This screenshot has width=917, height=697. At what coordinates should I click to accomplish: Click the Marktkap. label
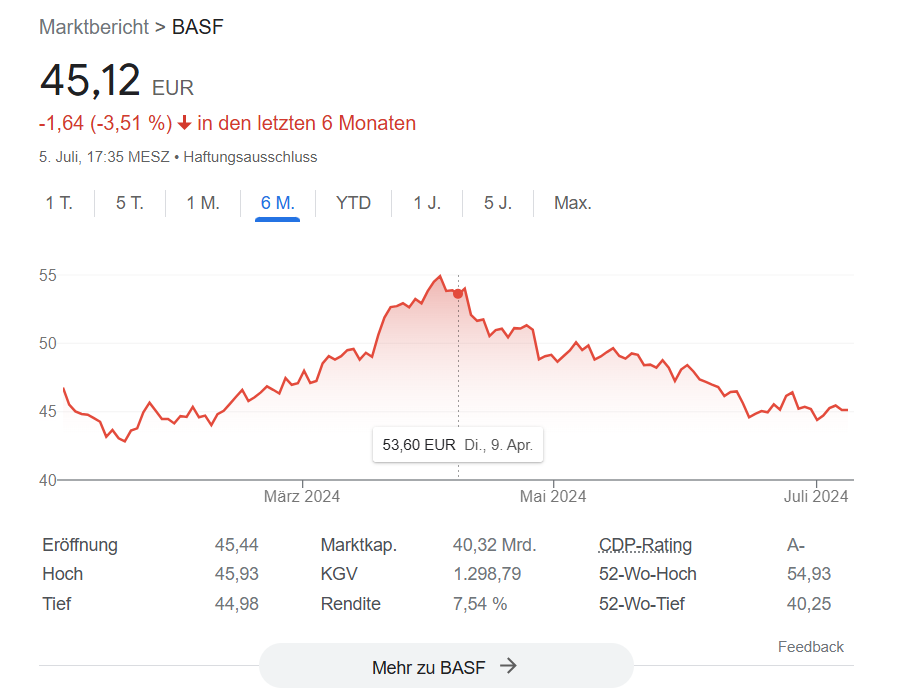point(359,545)
